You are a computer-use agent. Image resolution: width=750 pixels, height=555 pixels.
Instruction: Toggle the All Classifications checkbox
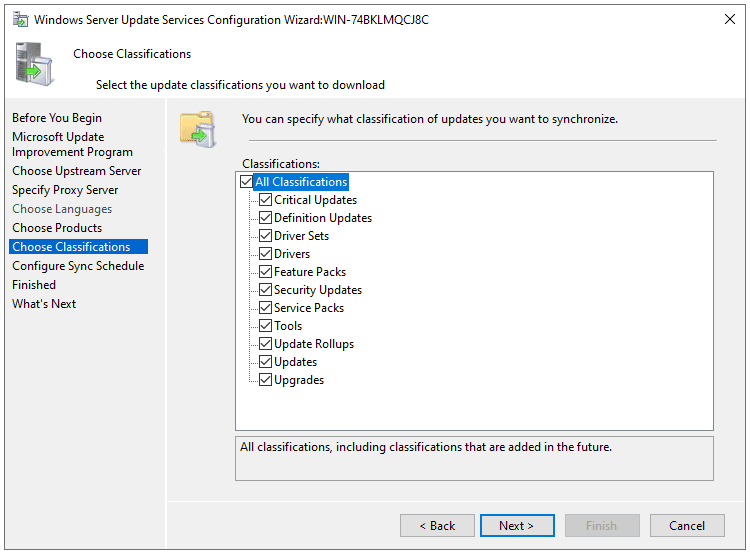pyautogui.click(x=246, y=182)
